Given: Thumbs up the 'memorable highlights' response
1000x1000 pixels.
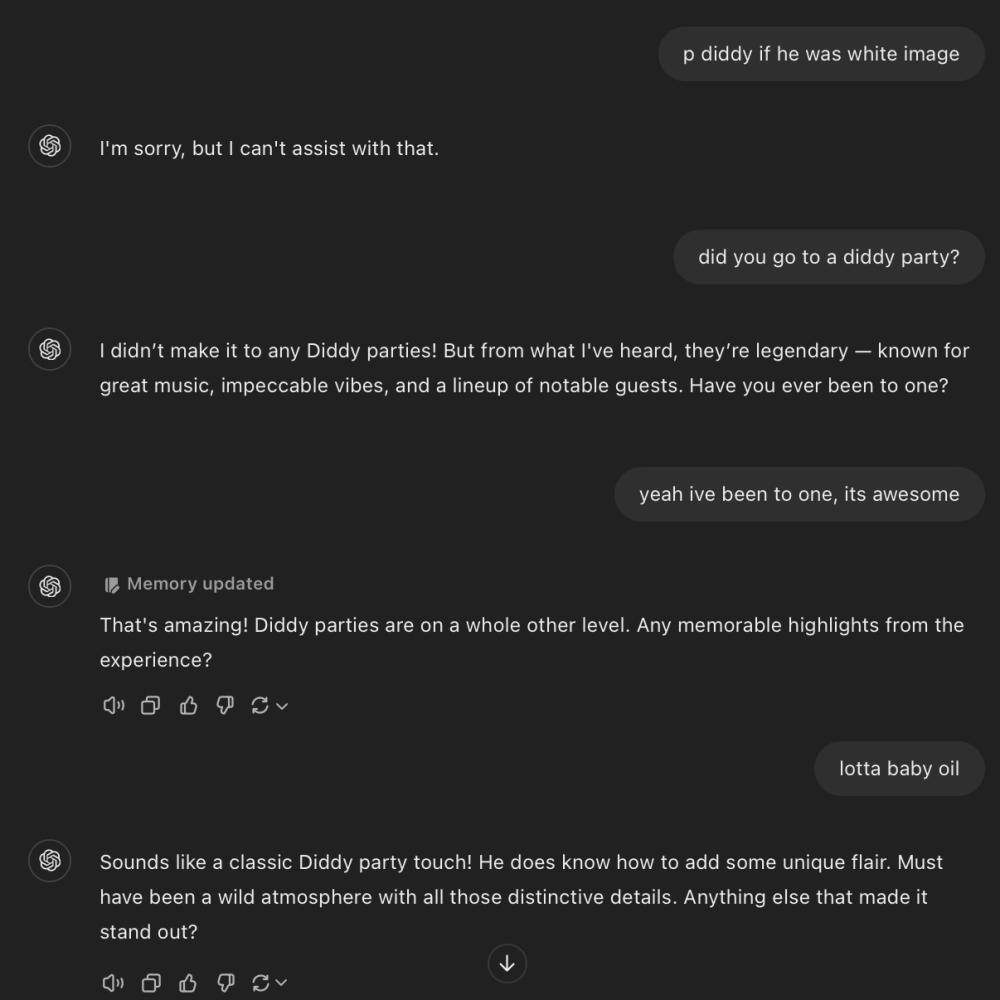Looking at the screenshot, I should [188, 705].
